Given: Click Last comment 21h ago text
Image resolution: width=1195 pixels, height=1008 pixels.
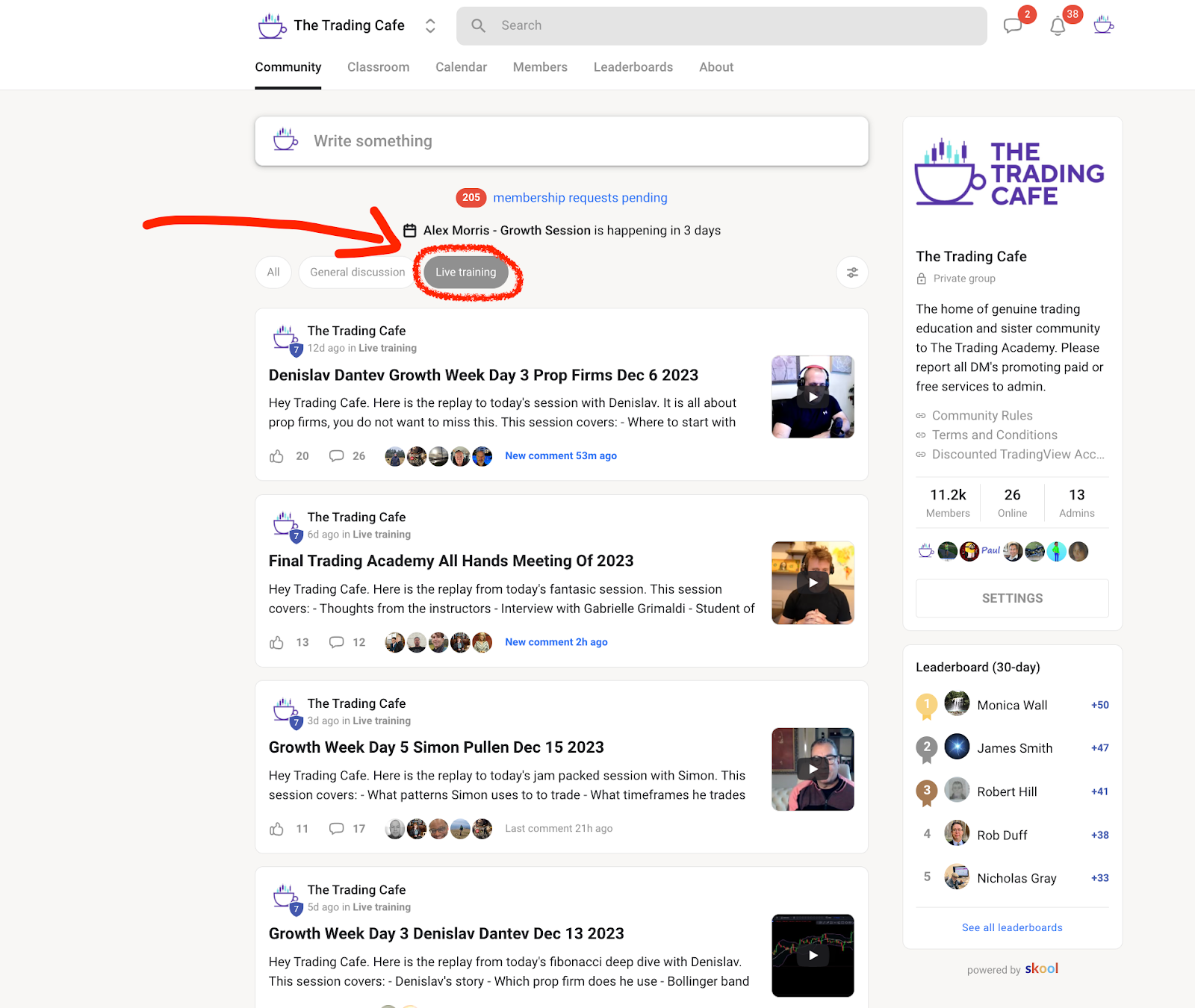Looking at the screenshot, I should coord(559,829).
